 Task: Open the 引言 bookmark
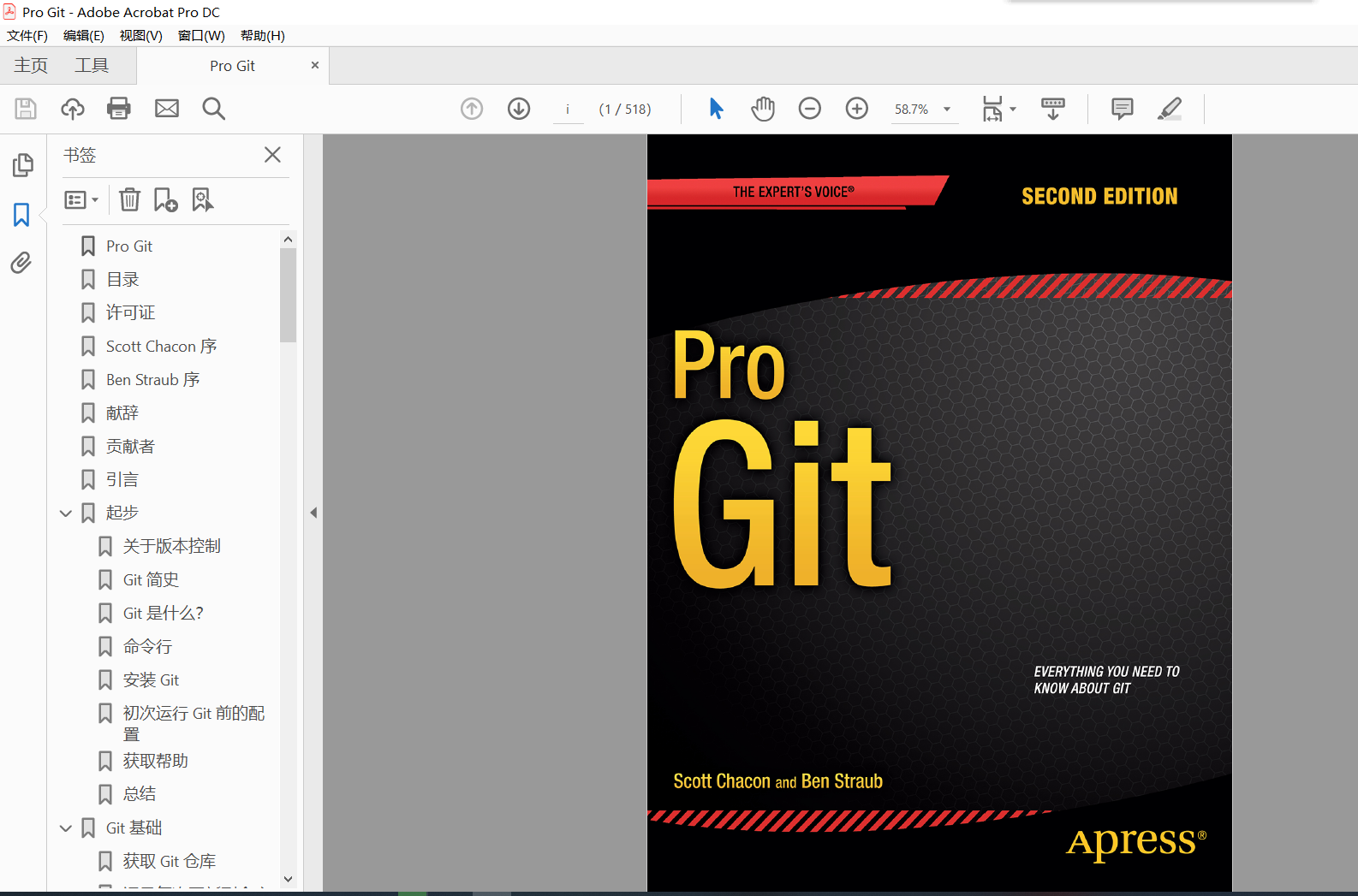pyautogui.click(x=122, y=479)
